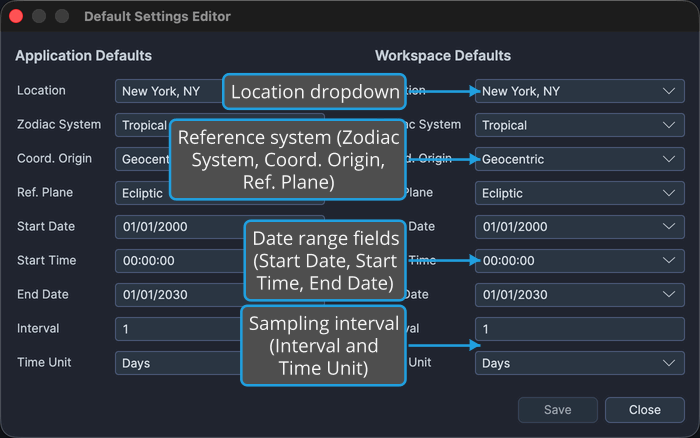Click the Application Start Time label
This screenshot has height=438, width=700.
[x=46, y=260]
